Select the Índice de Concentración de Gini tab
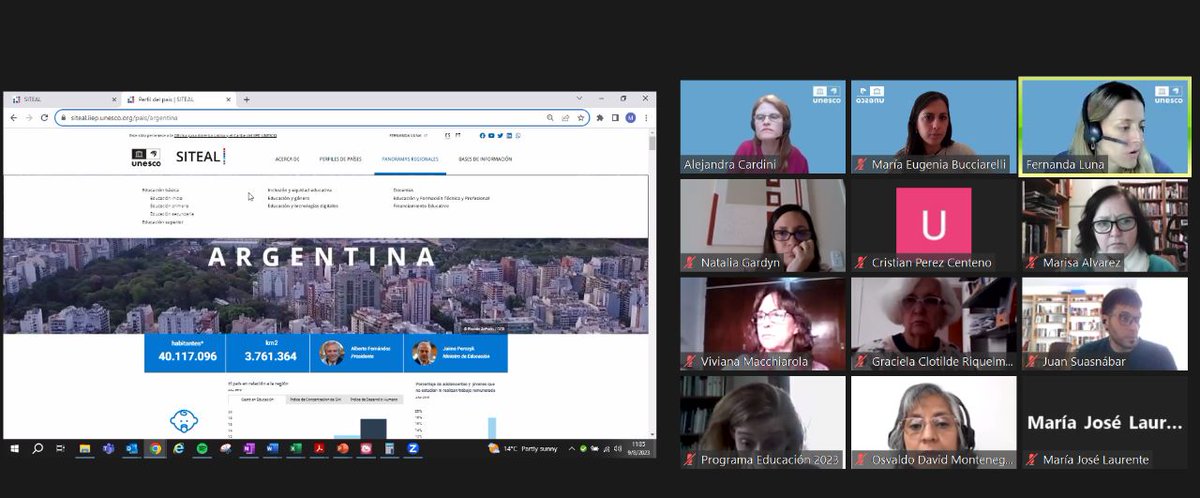This screenshot has width=1200, height=498. [314, 399]
